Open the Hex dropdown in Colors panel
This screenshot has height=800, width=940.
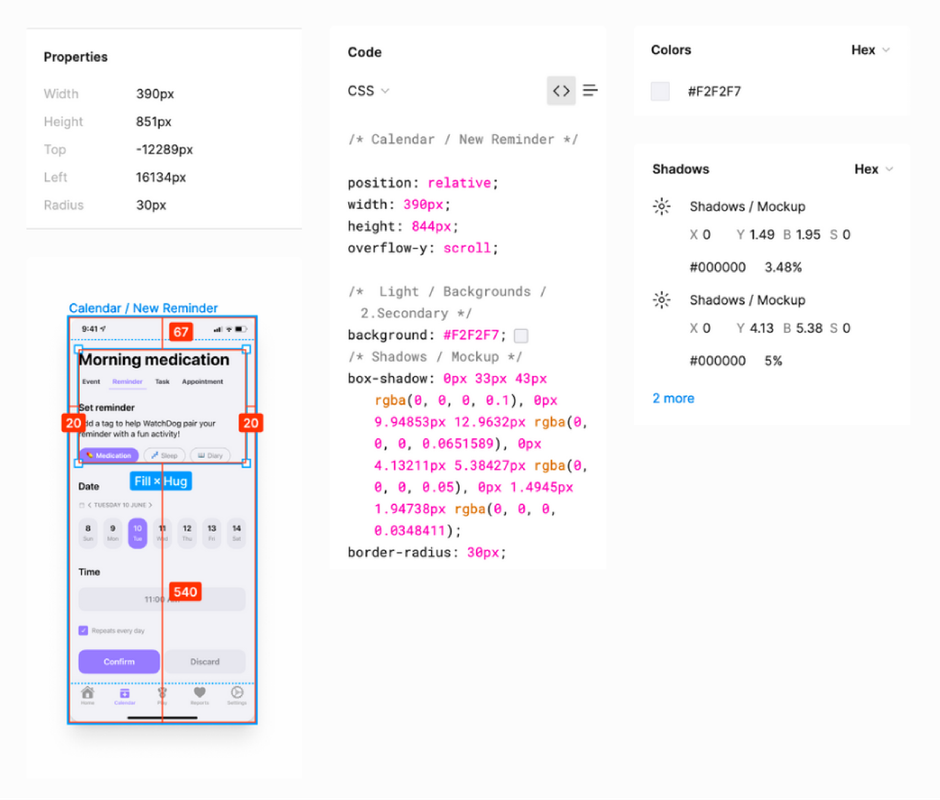[x=870, y=50]
